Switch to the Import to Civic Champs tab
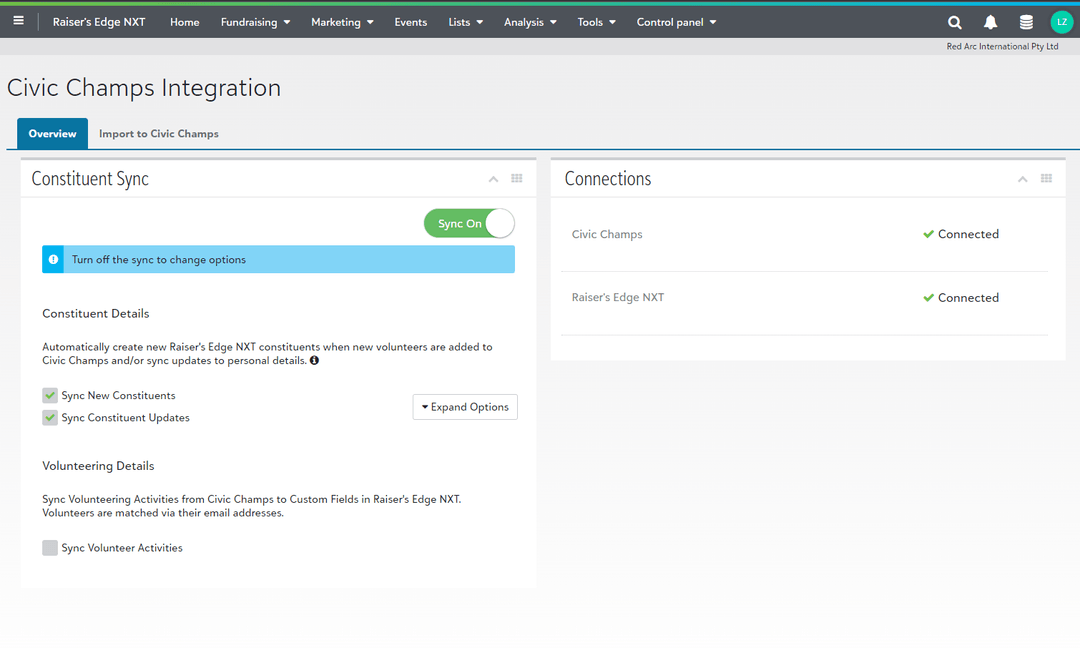 click(x=158, y=133)
